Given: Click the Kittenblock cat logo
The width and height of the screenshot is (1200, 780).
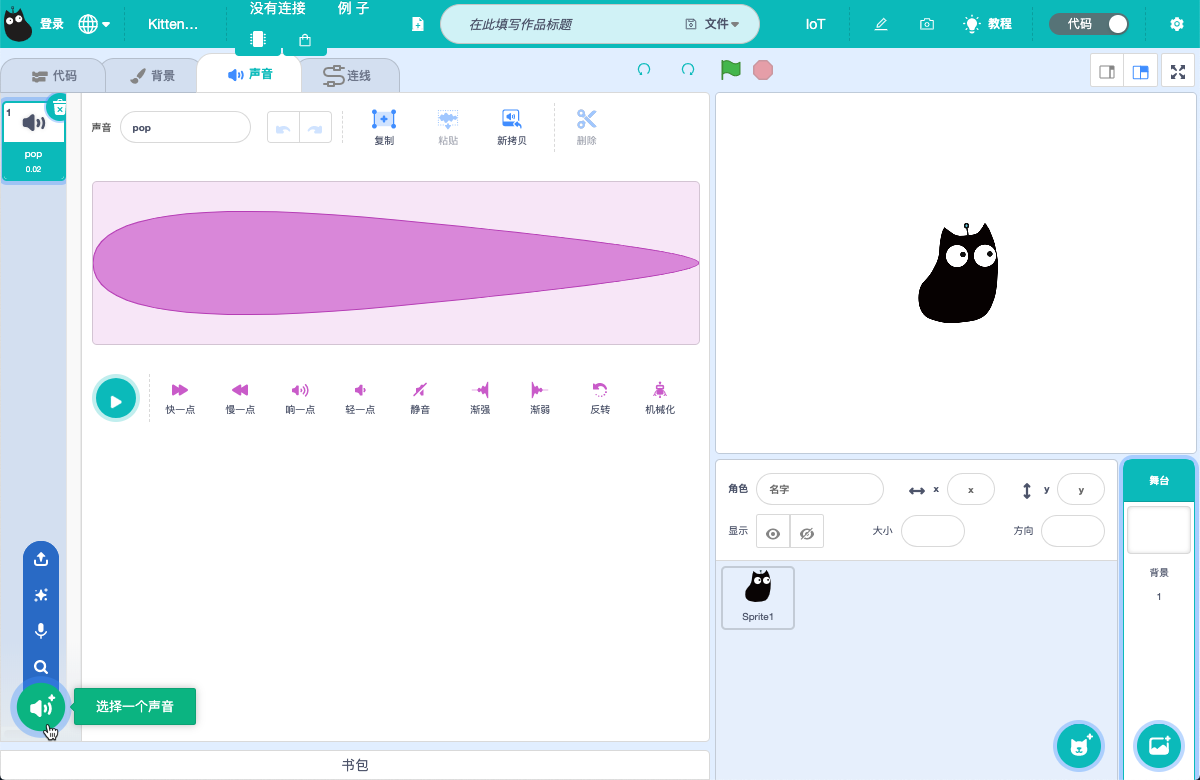Looking at the screenshot, I should 18,24.
